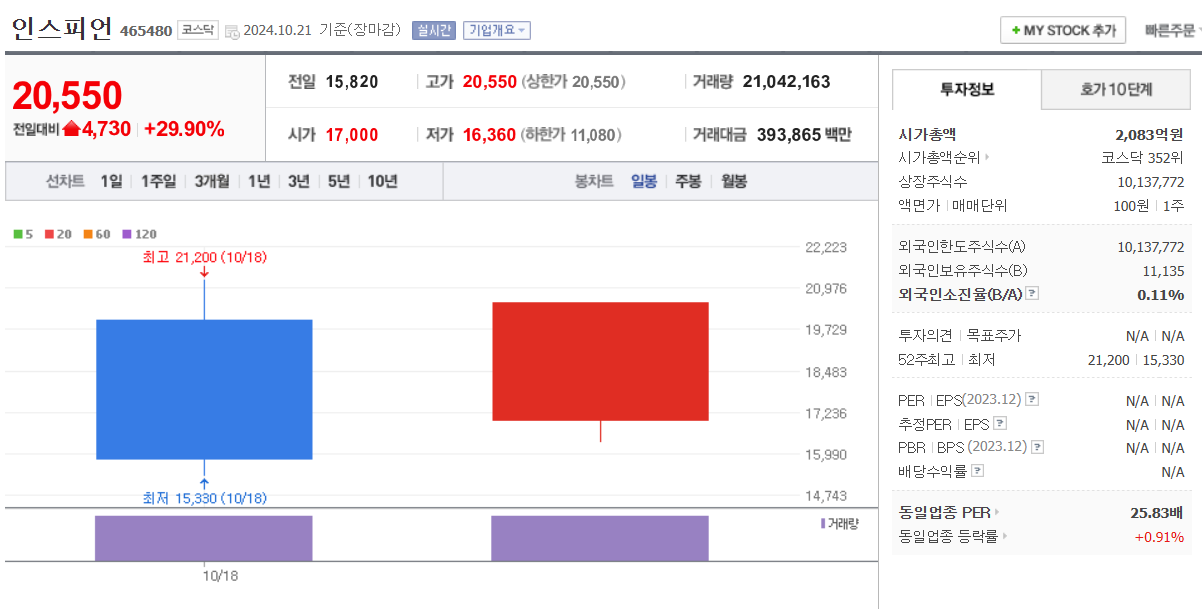1202x609 pixels.
Task: Click the stock name 인스피언
Action: coord(62,28)
